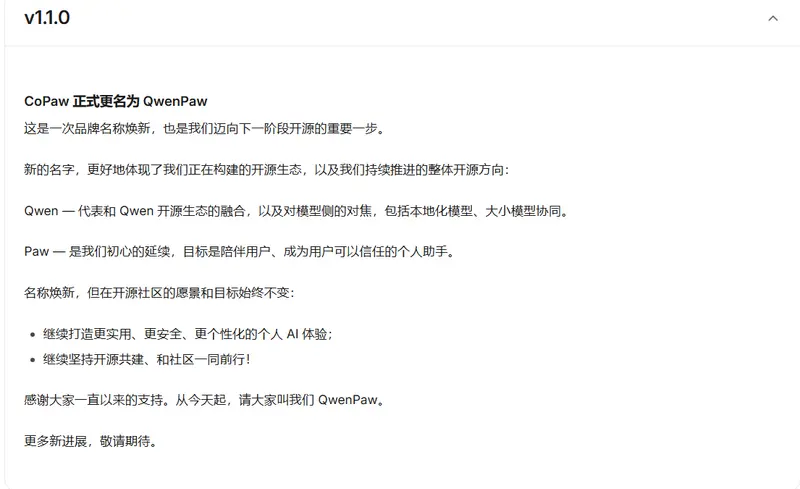The width and height of the screenshot is (800, 489).
Task: Click the v1.1.0 version heading
Action: 47,17
